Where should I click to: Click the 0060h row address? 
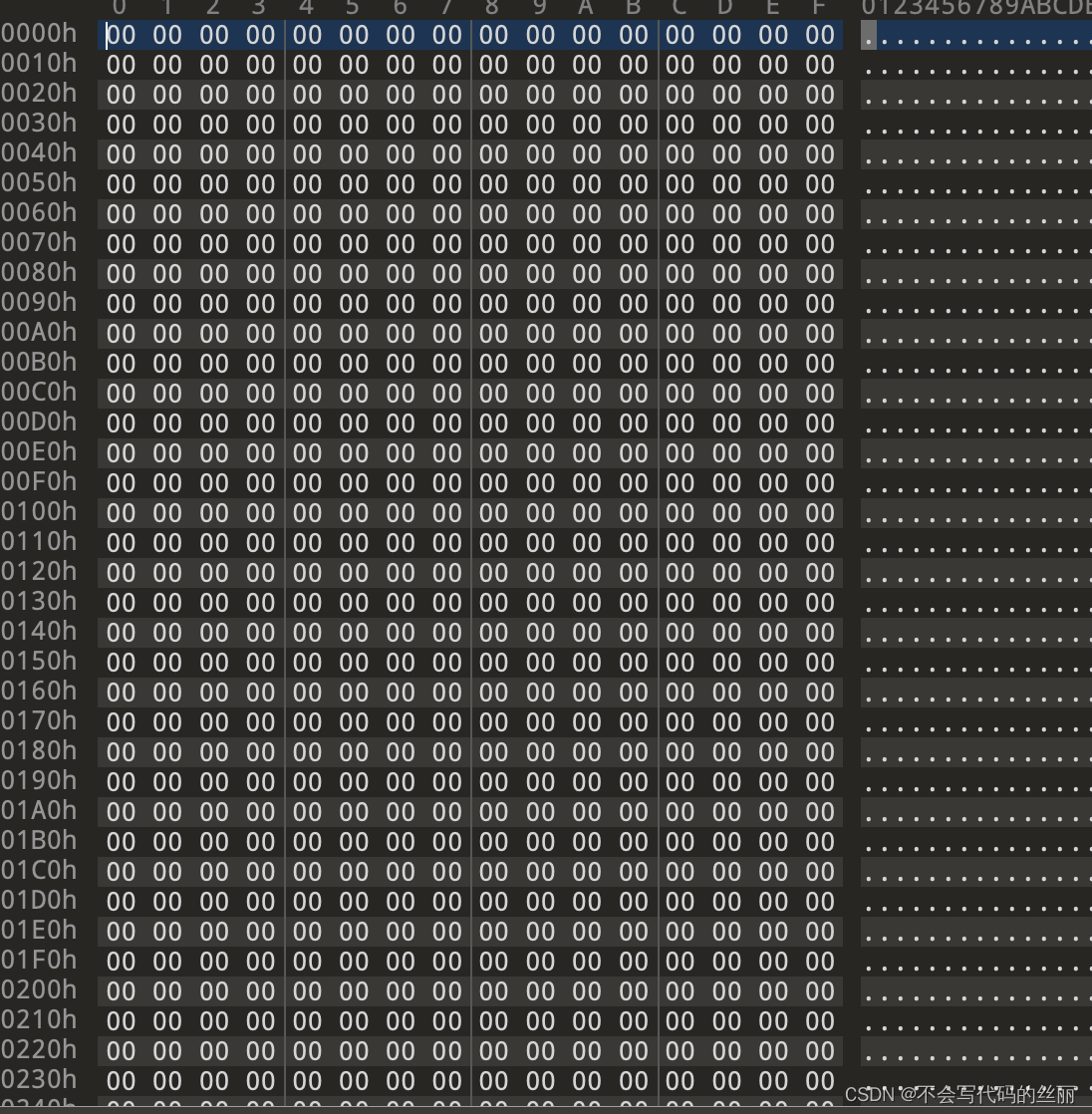(39, 212)
